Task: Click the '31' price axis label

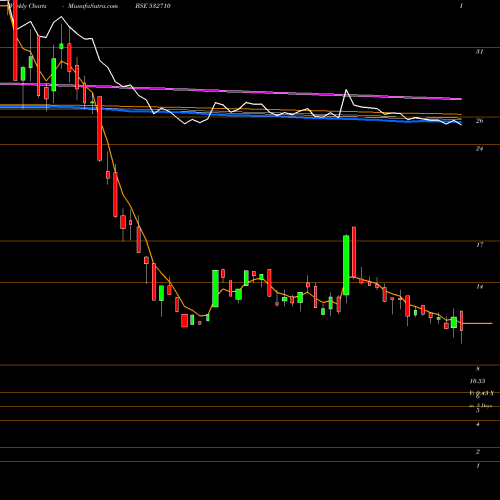Action: [479, 52]
